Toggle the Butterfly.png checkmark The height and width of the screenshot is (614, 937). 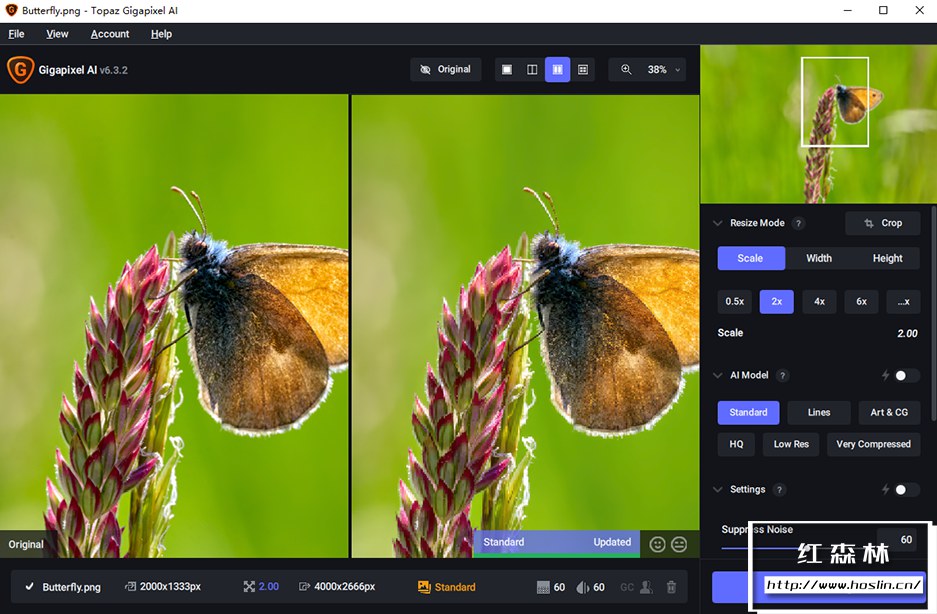29,586
